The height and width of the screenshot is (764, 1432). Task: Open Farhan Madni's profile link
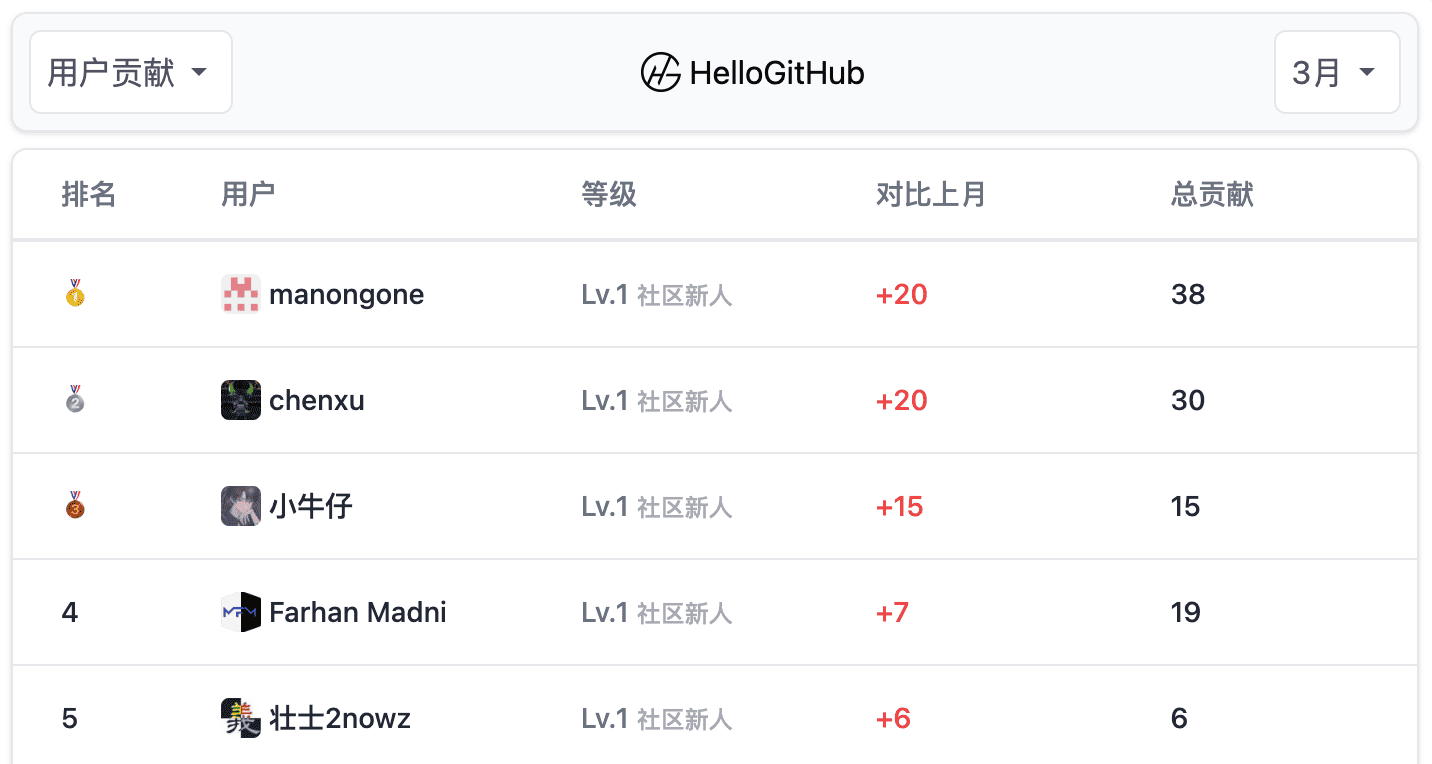pyautogui.click(x=357, y=613)
